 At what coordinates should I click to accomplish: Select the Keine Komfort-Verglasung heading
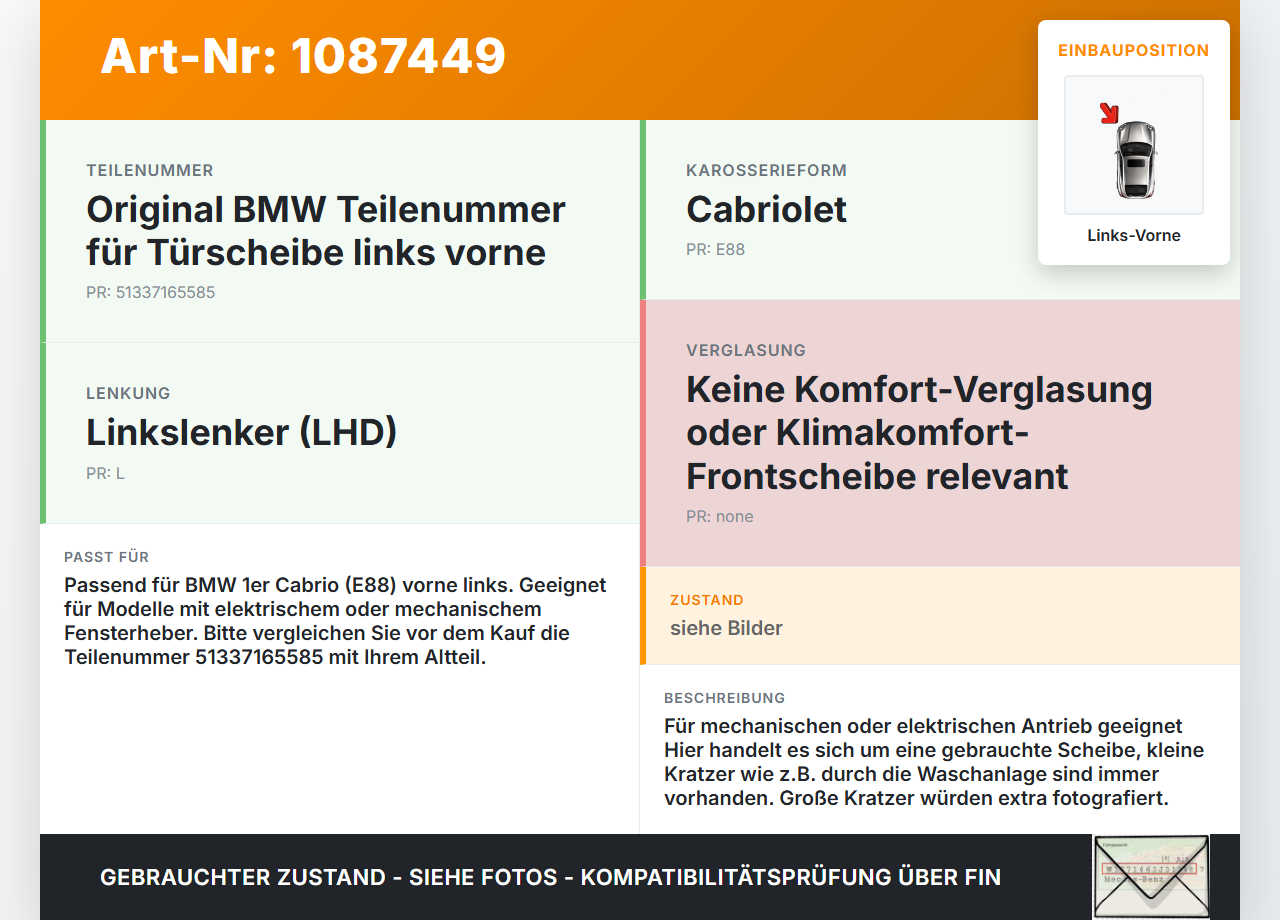[920, 432]
